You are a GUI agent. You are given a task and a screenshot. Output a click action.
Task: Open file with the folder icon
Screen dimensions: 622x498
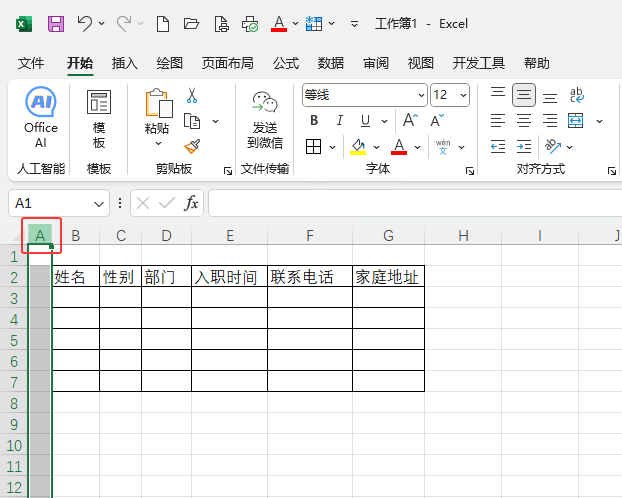pos(191,24)
